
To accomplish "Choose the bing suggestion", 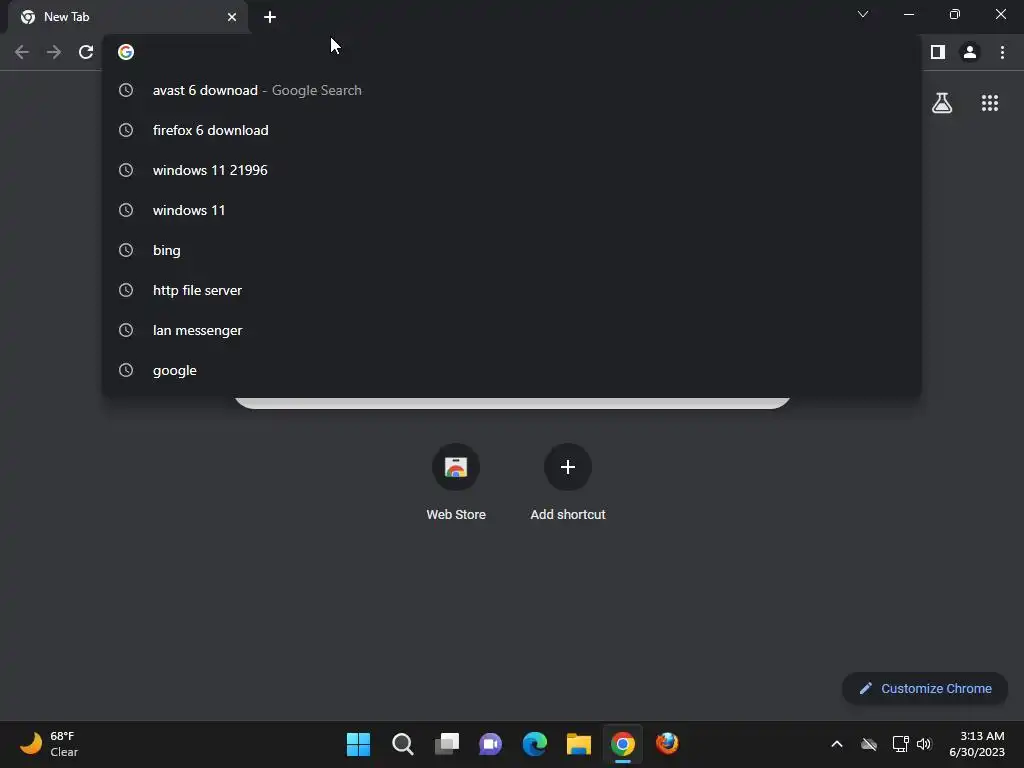I will pyautogui.click(x=512, y=250).
